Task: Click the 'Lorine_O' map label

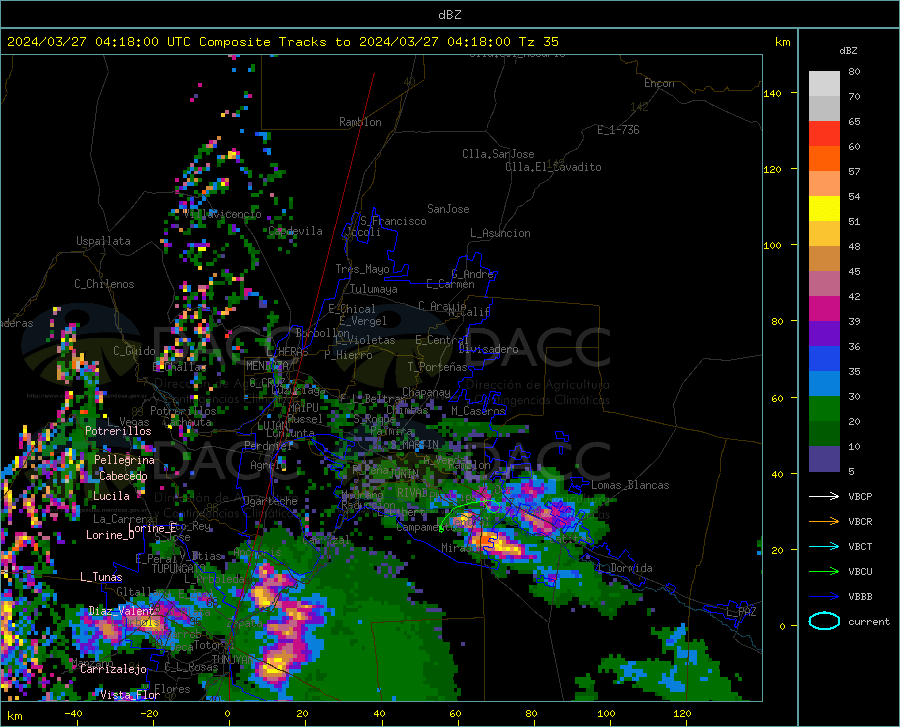Action: click(110, 535)
